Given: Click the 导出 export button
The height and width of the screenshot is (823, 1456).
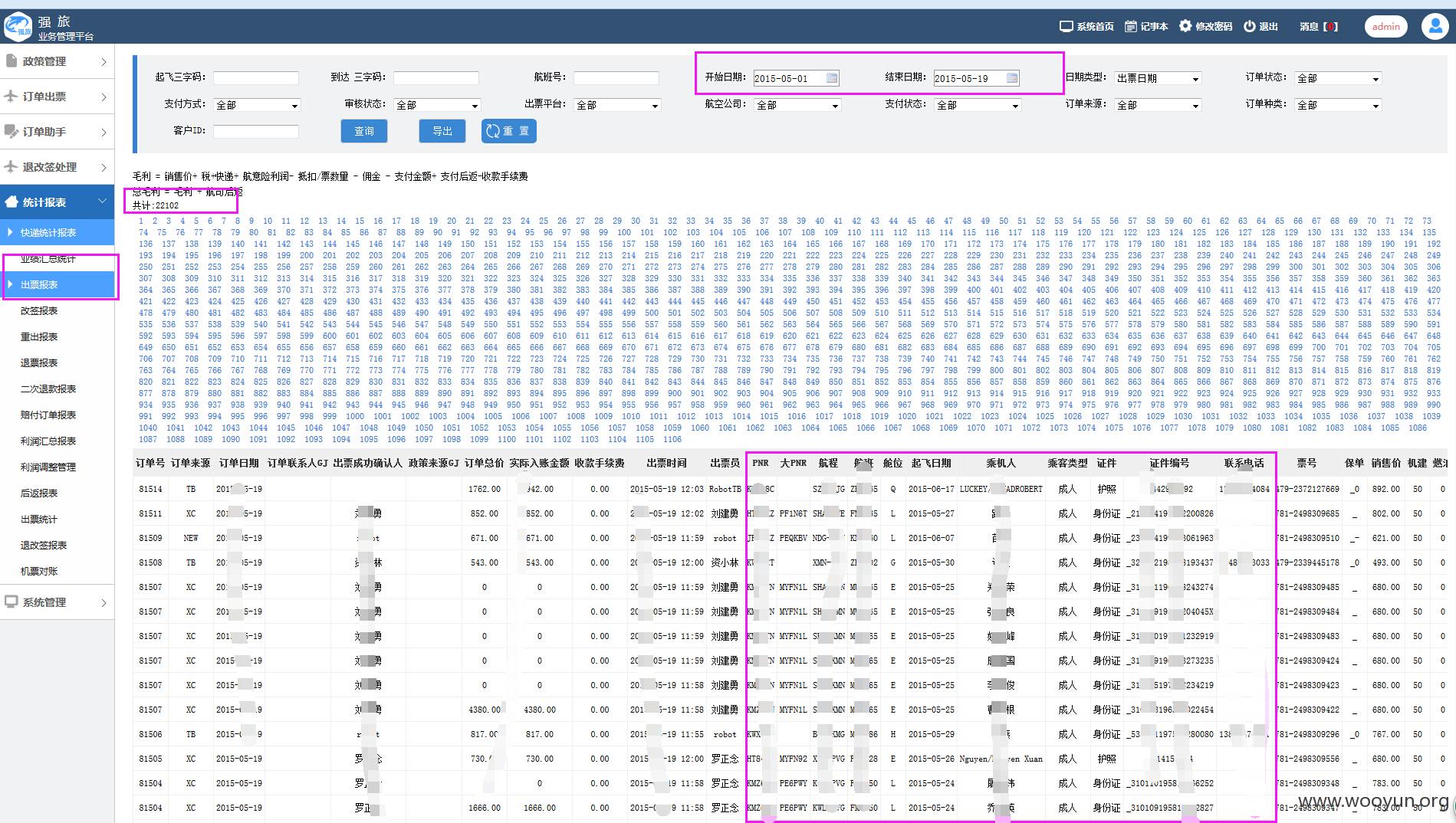Looking at the screenshot, I should click(x=442, y=131).
